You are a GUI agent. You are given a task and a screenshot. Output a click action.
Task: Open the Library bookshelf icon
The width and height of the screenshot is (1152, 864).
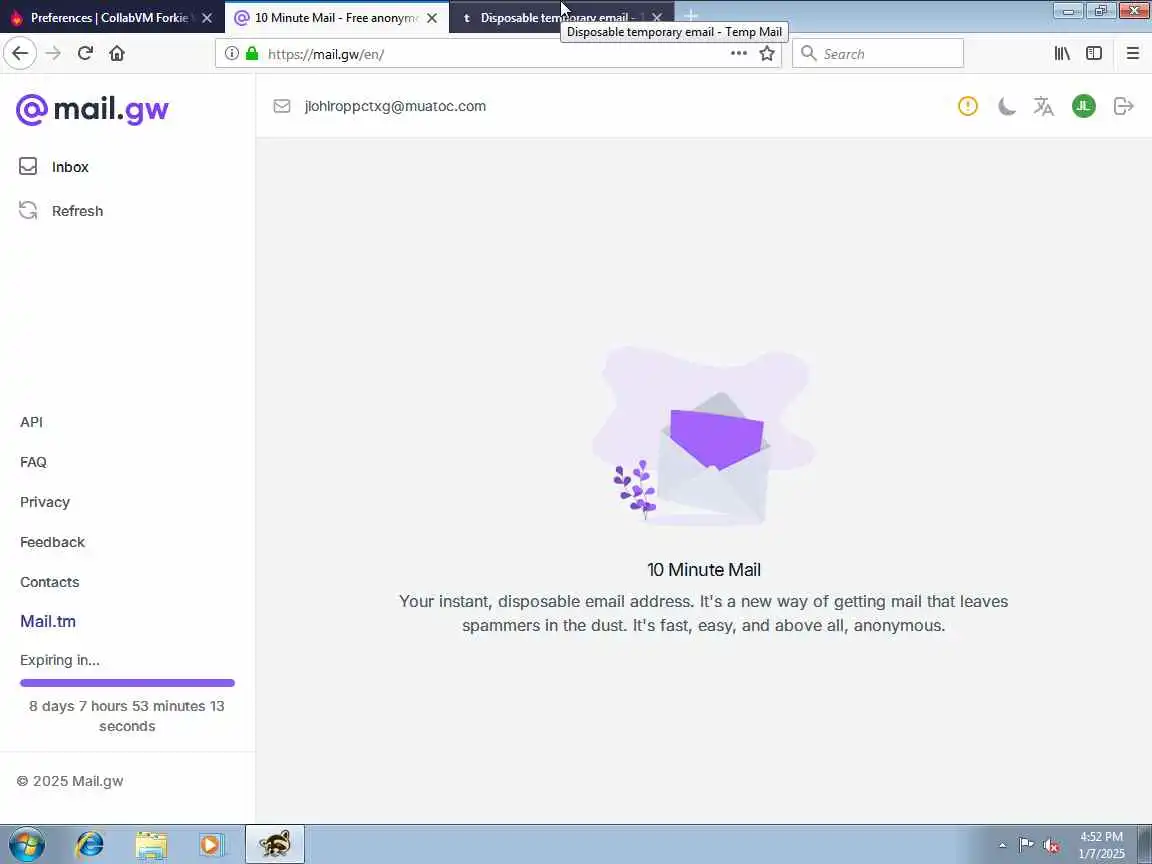click(1062, 54)
